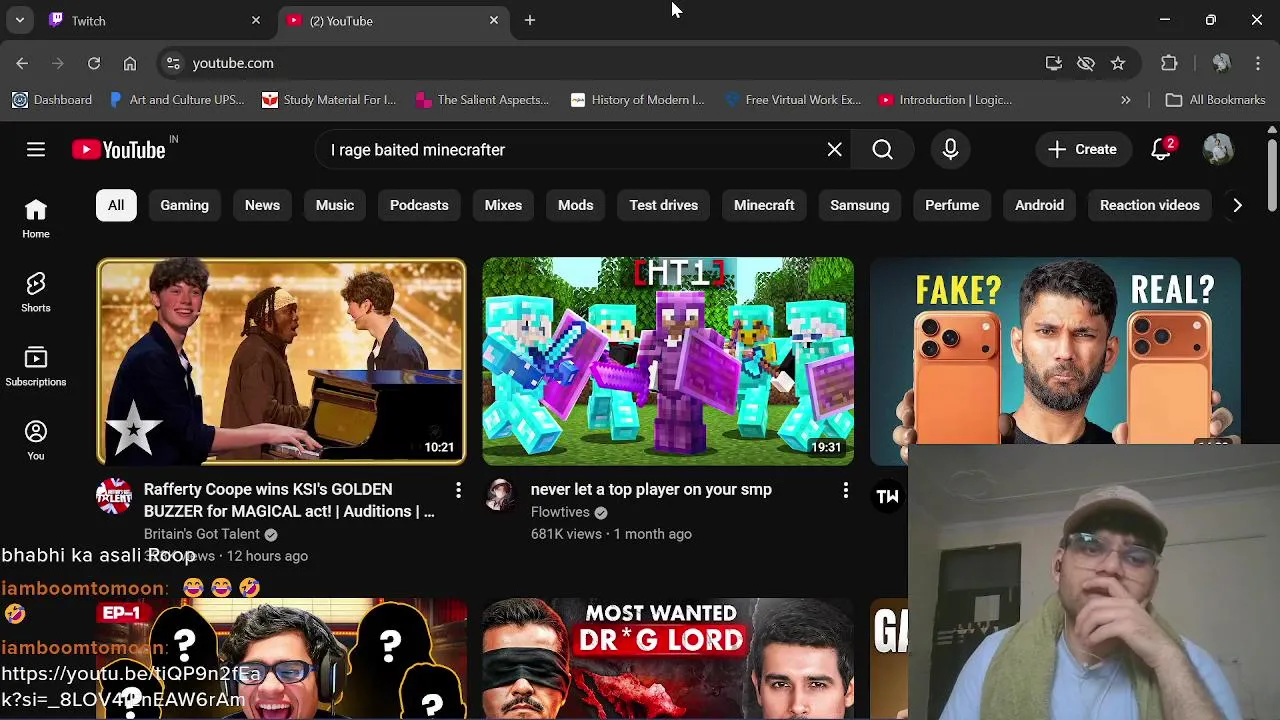
Task: Open the Rafferty Coope piano video thumbnail
Action: click(x=281, y=362)
